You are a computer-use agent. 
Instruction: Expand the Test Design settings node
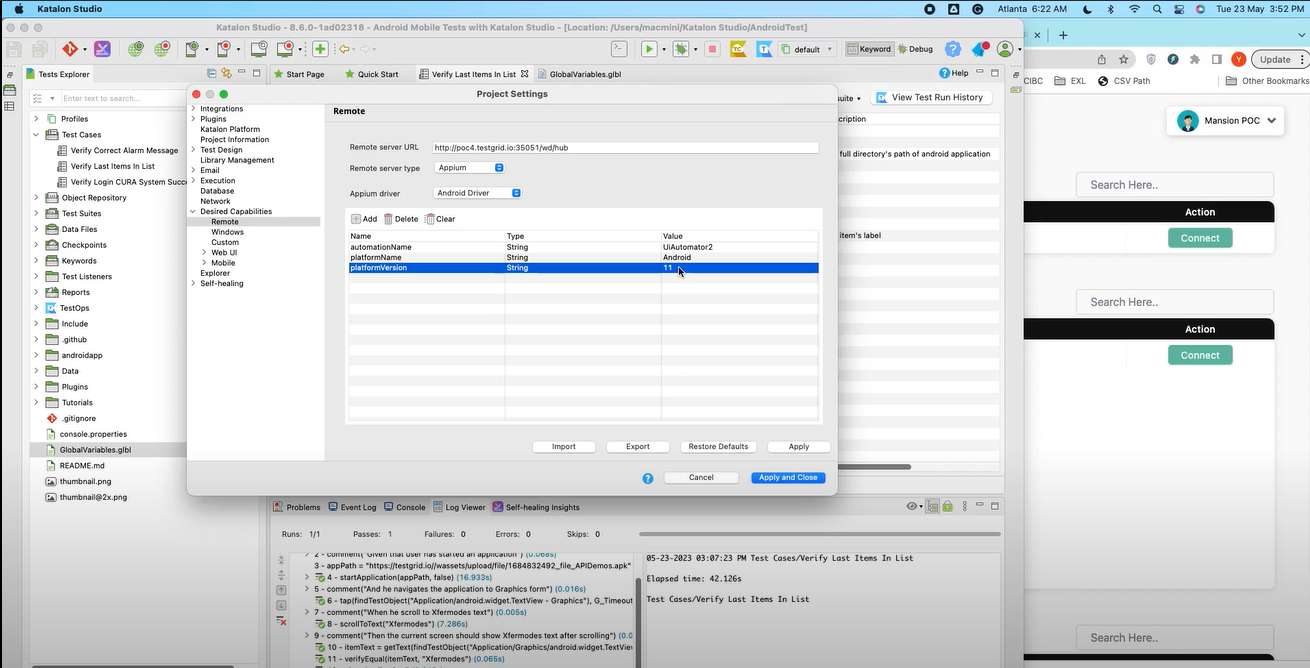pyautogui.click(x=193, y=150)
